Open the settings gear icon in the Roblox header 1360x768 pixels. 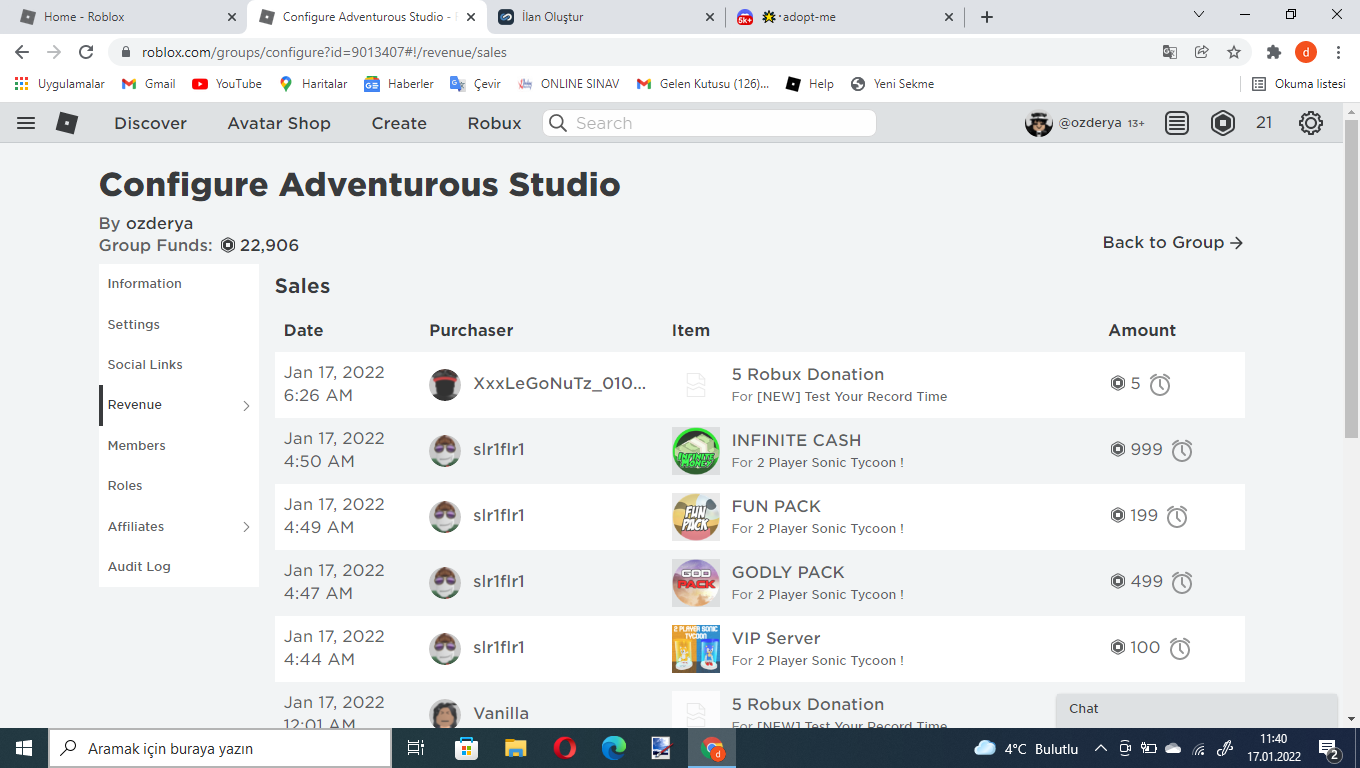tap(1311, 123)
